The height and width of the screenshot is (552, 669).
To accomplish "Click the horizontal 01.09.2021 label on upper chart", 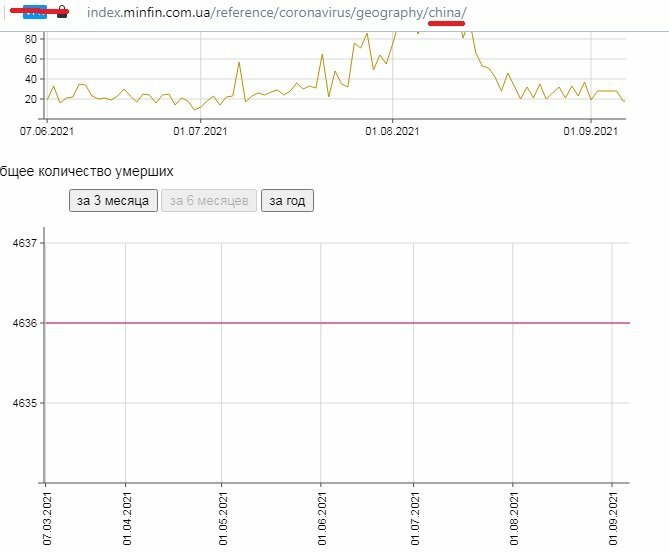I will point(590,131).
